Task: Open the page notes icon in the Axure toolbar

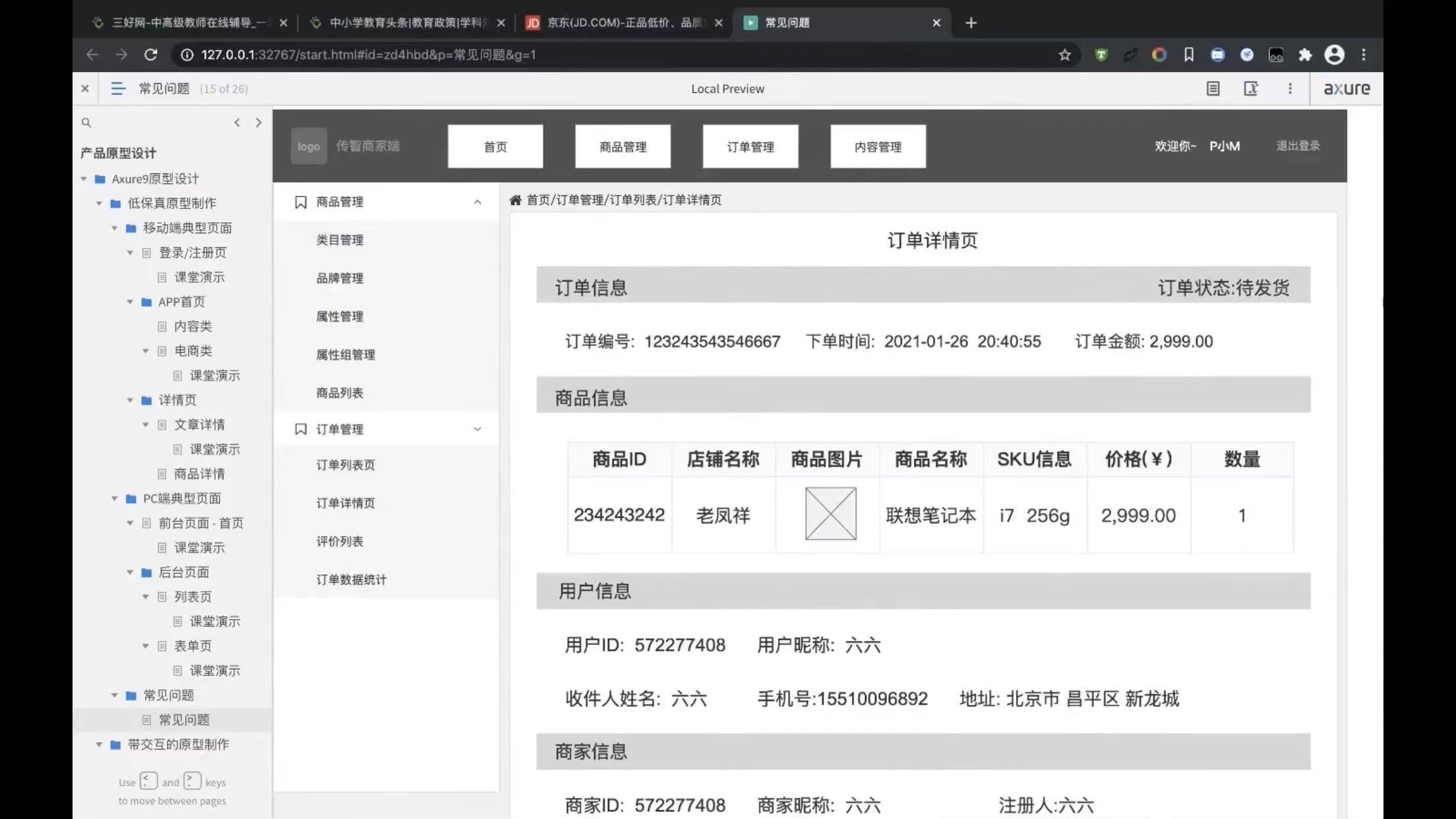Action: point(1213,88)
